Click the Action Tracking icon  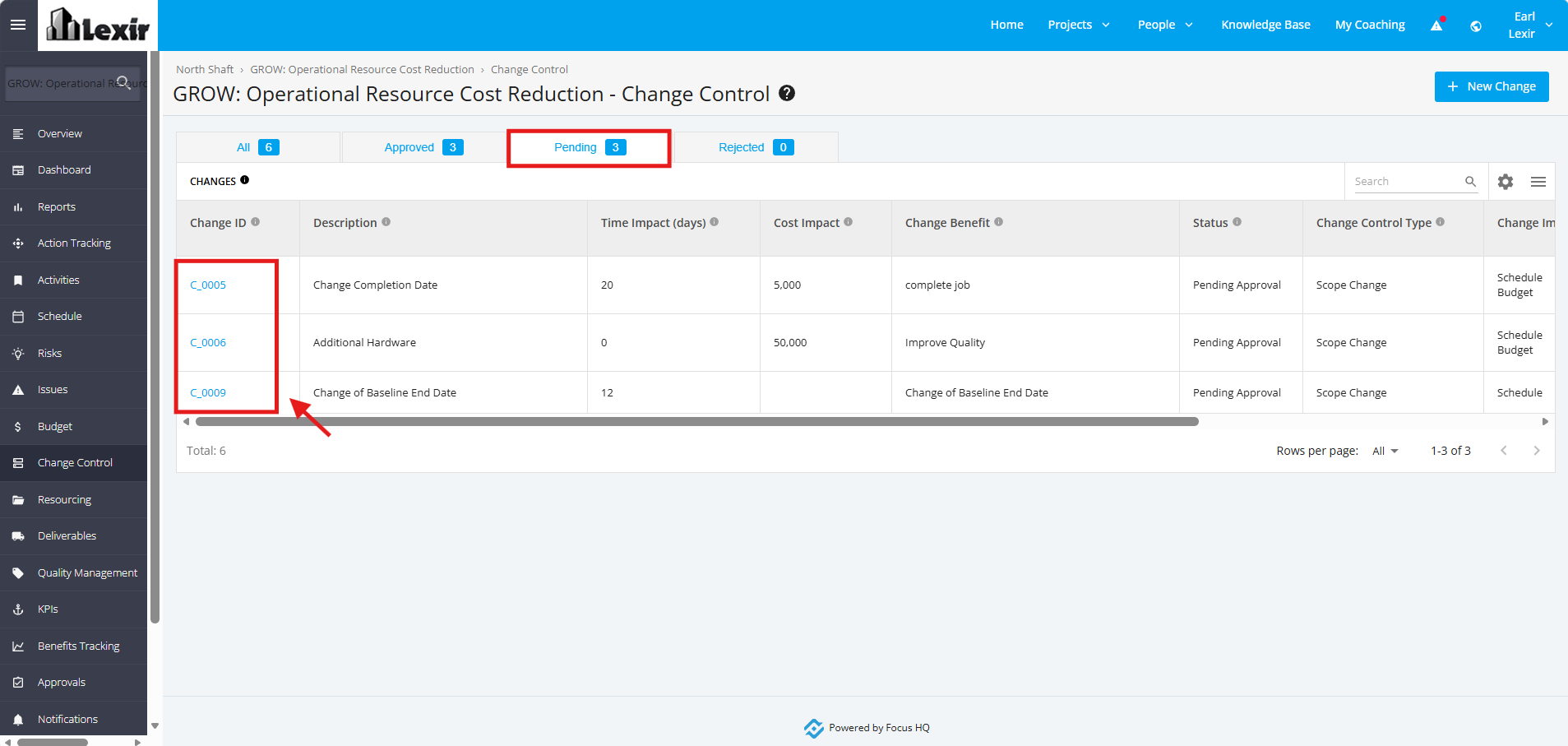pos(18,243)
